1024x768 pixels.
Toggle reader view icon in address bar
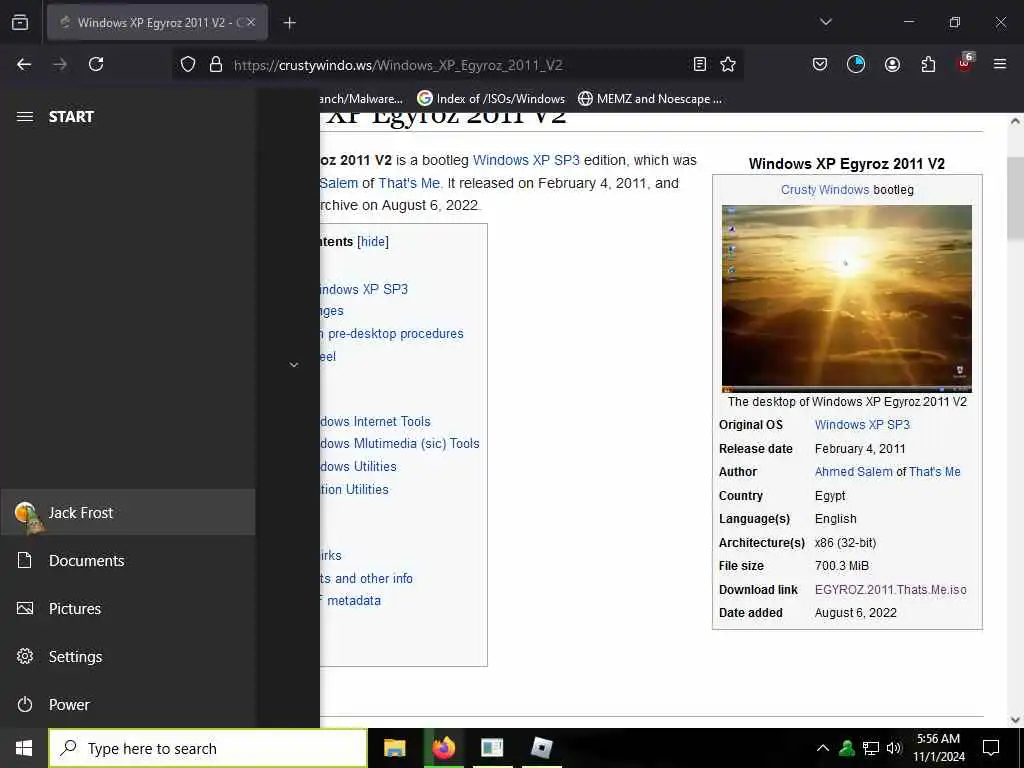(x=699, y=64)
